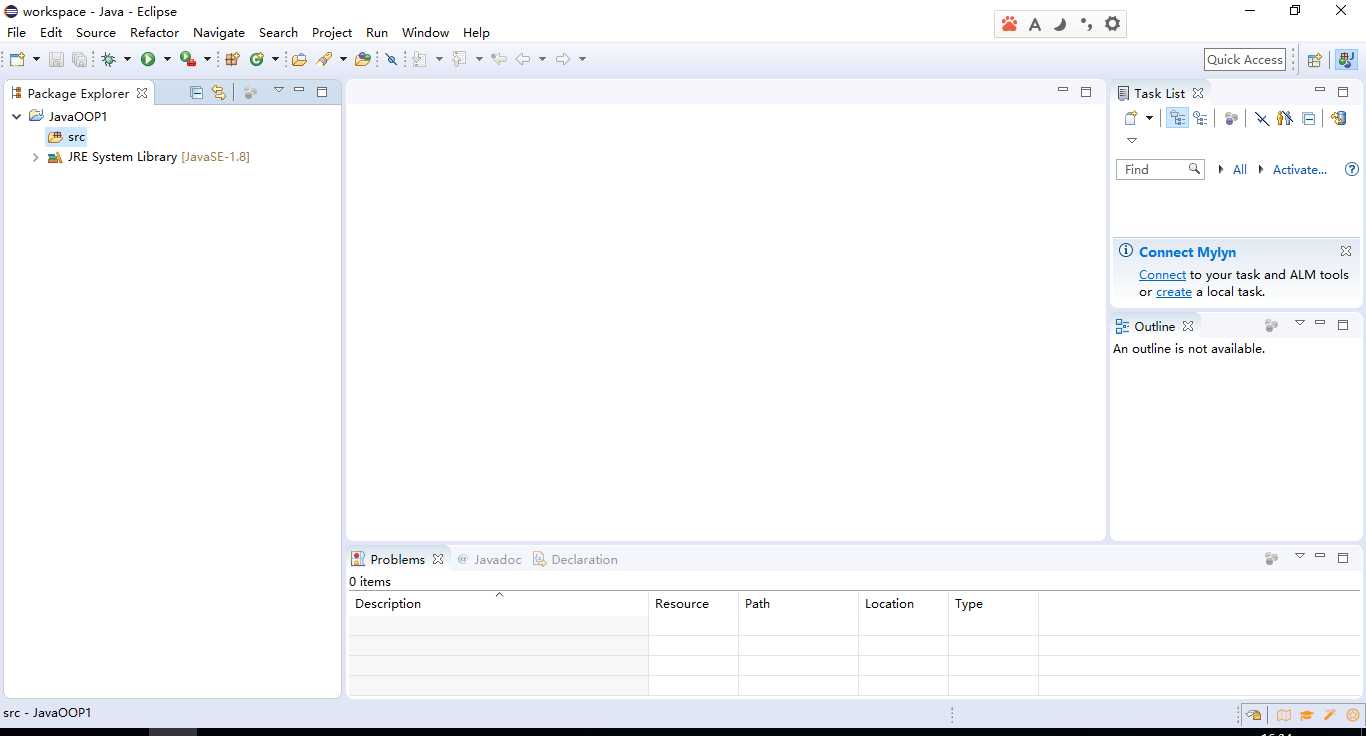Expand the JRE System Library node

pyautogui.click(x=36, y=157)
